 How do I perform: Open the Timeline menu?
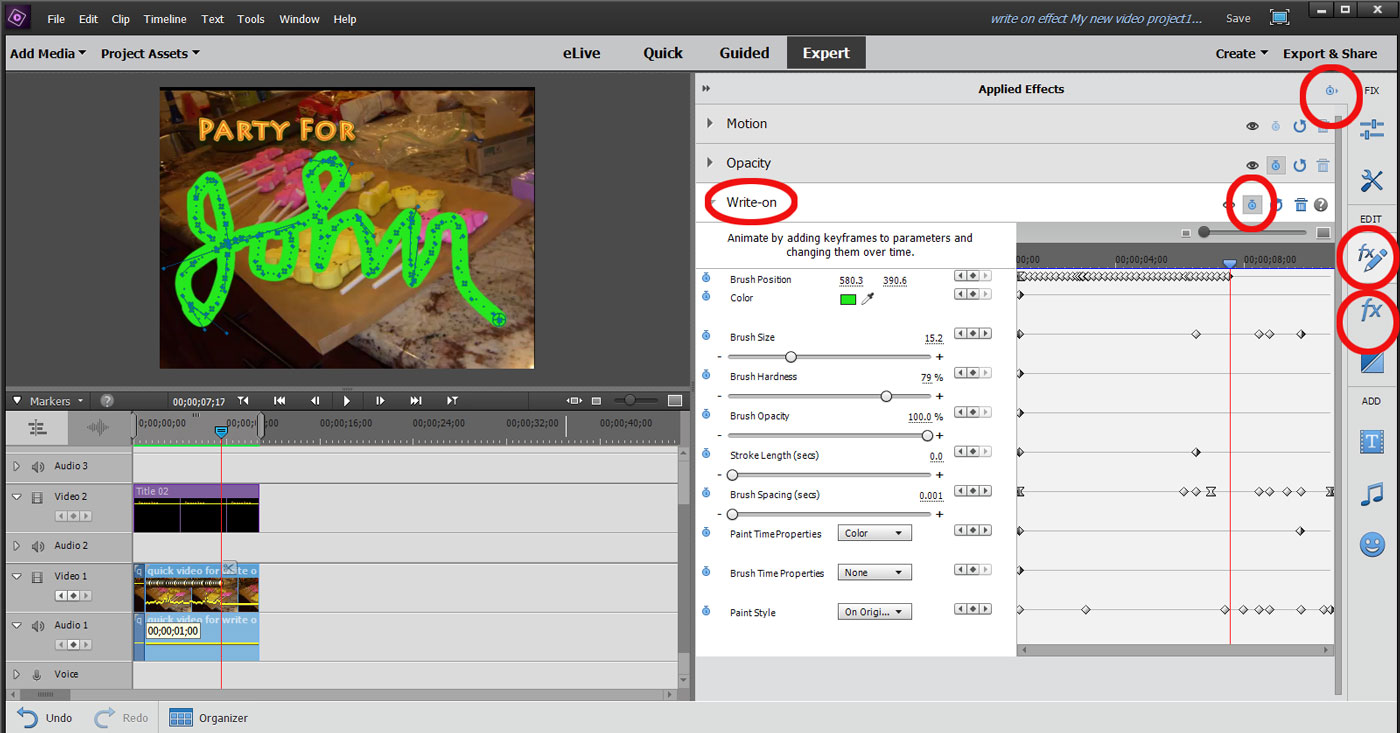[164, 18]
